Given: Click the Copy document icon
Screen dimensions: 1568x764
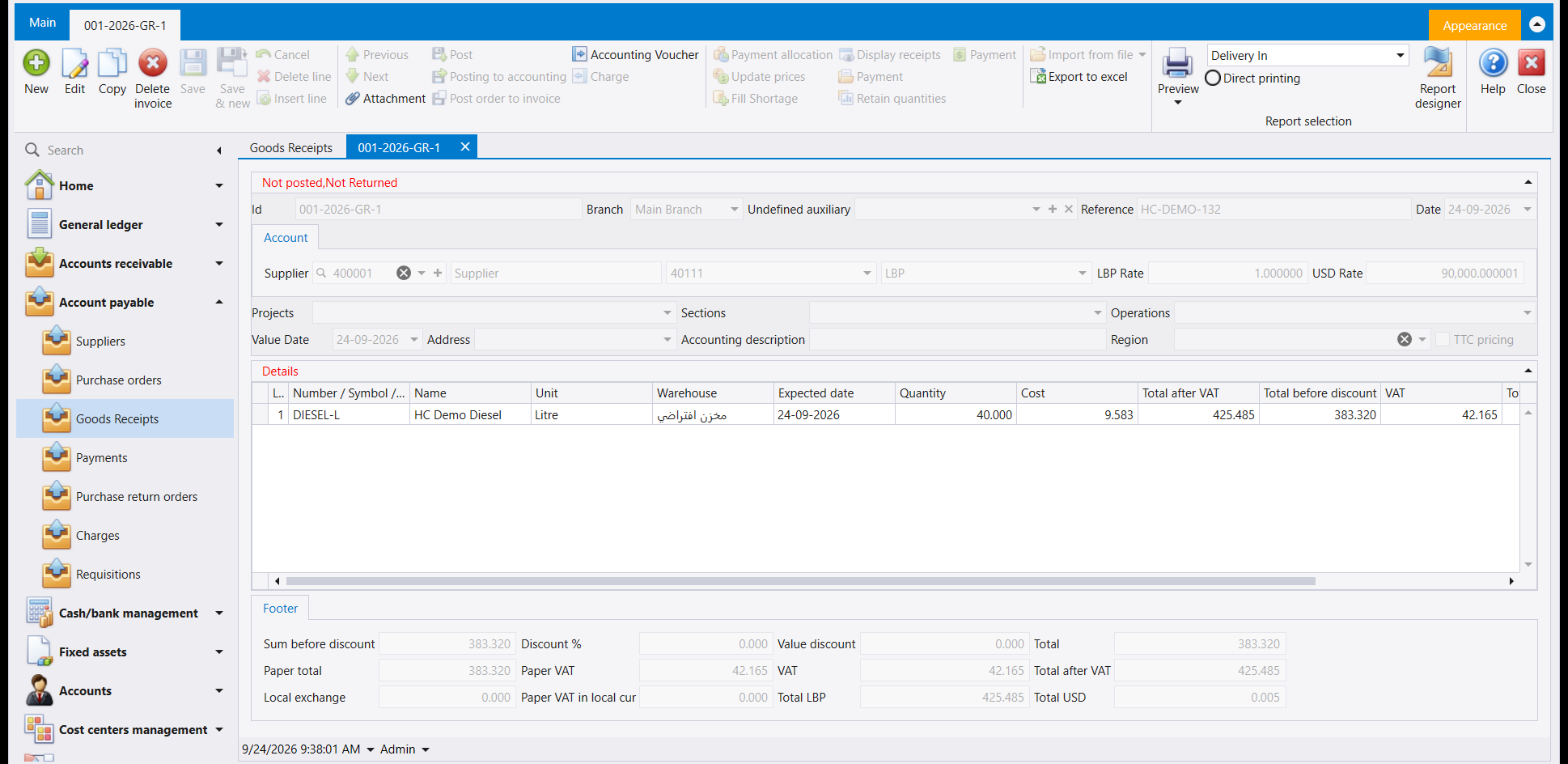Looking at the screenshot, I should (112, 63).
